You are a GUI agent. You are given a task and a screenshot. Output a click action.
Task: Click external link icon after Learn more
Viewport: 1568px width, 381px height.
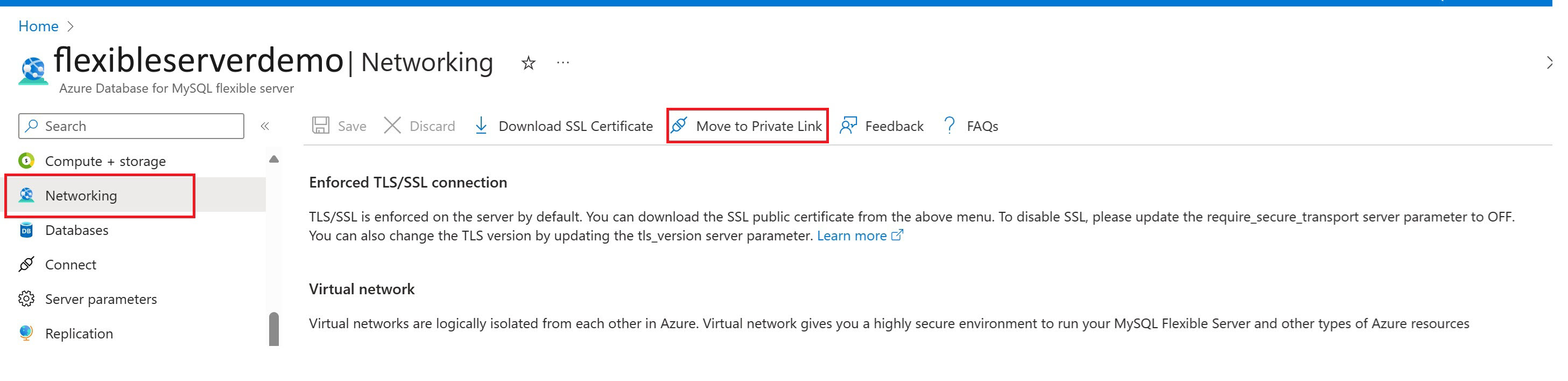click(897, 235)
